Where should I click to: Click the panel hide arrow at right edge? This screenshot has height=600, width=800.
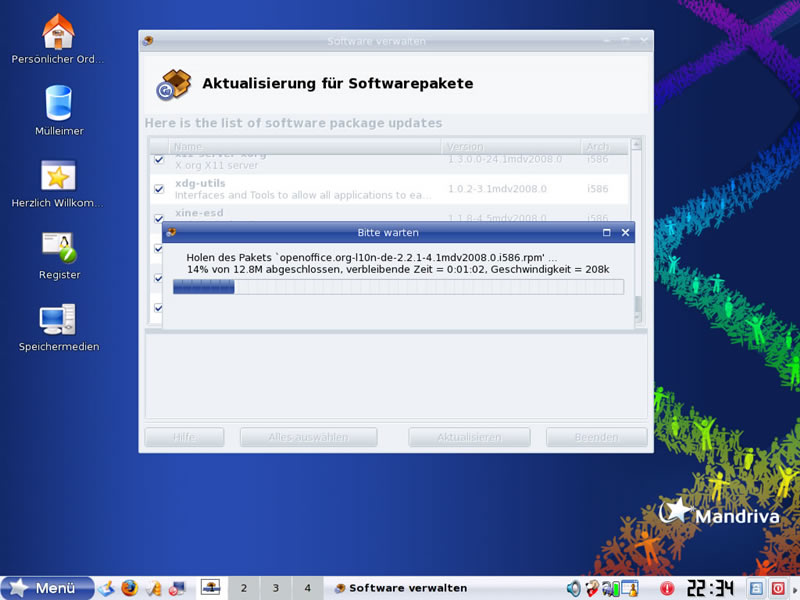coord(795,589)
